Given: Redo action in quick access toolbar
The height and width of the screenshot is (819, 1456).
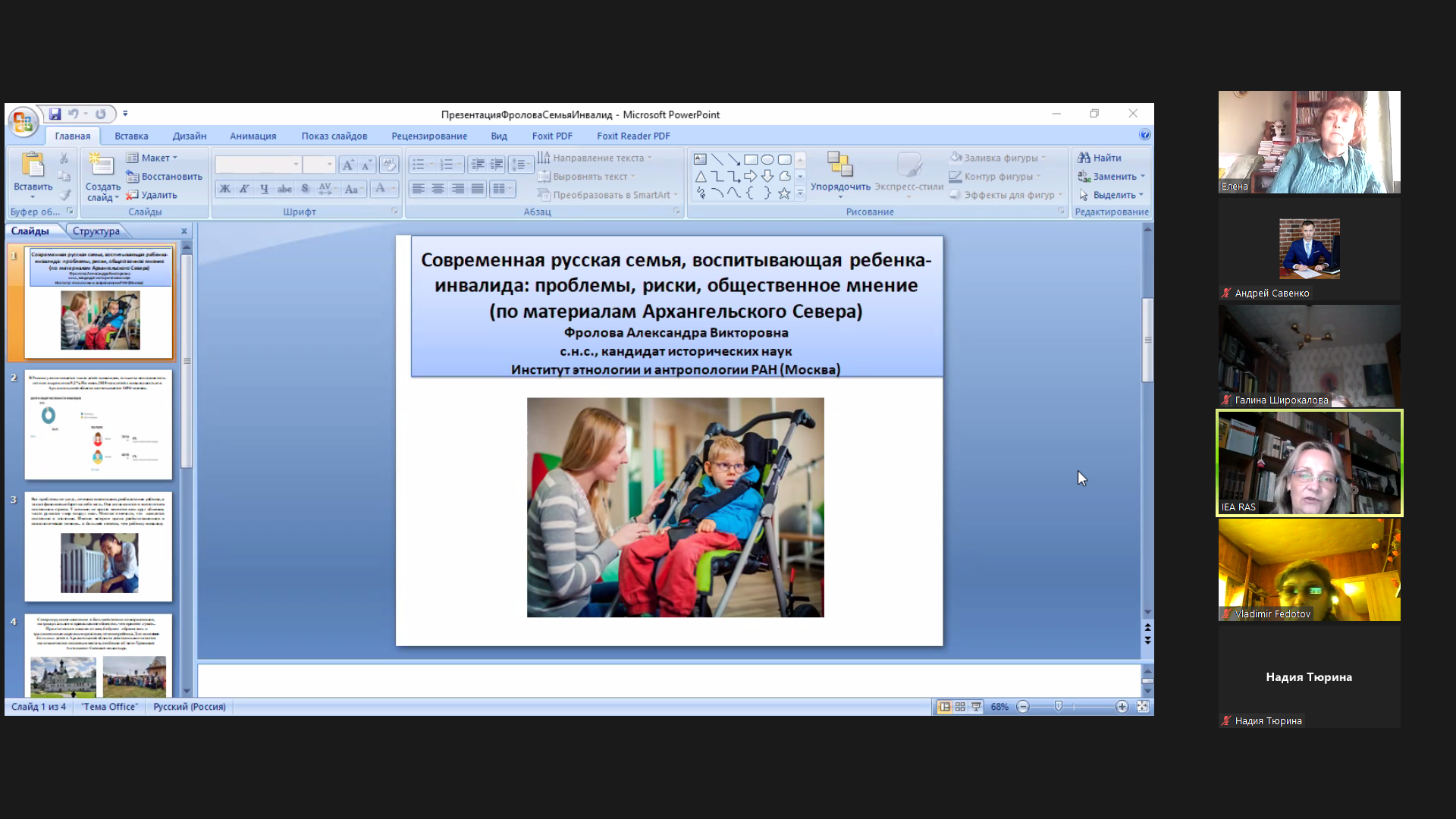Looking at the screenshot, I should click(100, 114).
